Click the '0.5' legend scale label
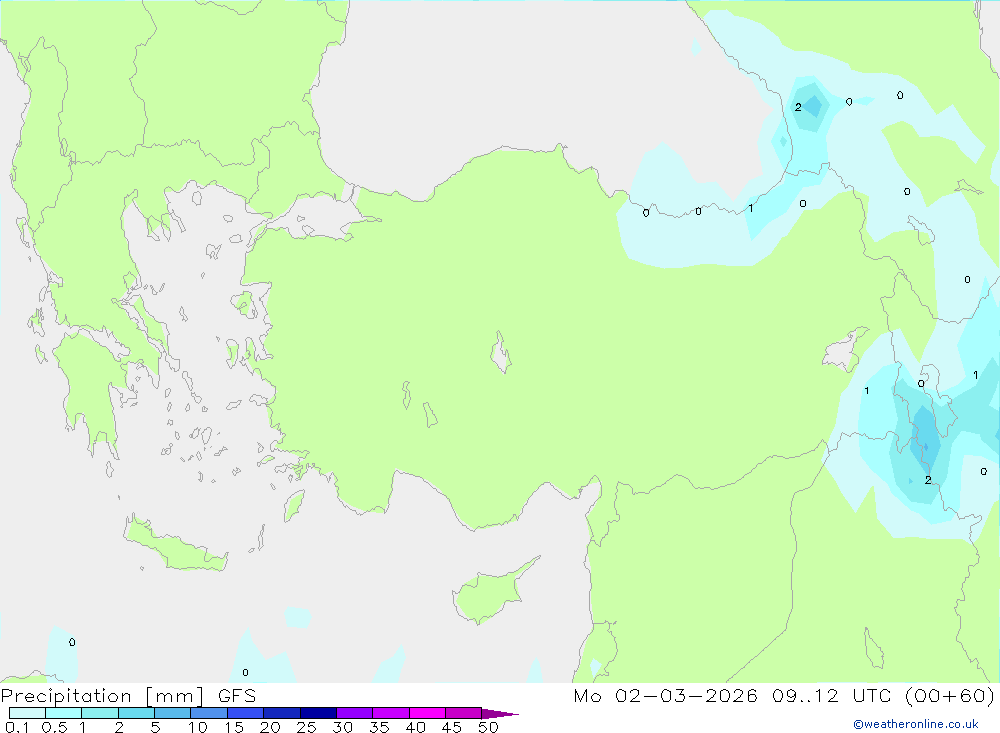Image resolution: width=1000 pixels, height=733 pixels. (x=55, y=727)
